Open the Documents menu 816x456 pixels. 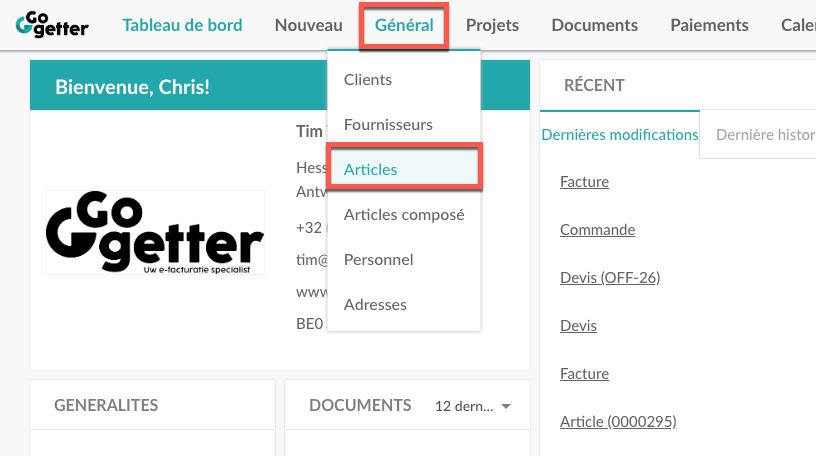pos(594,25)
